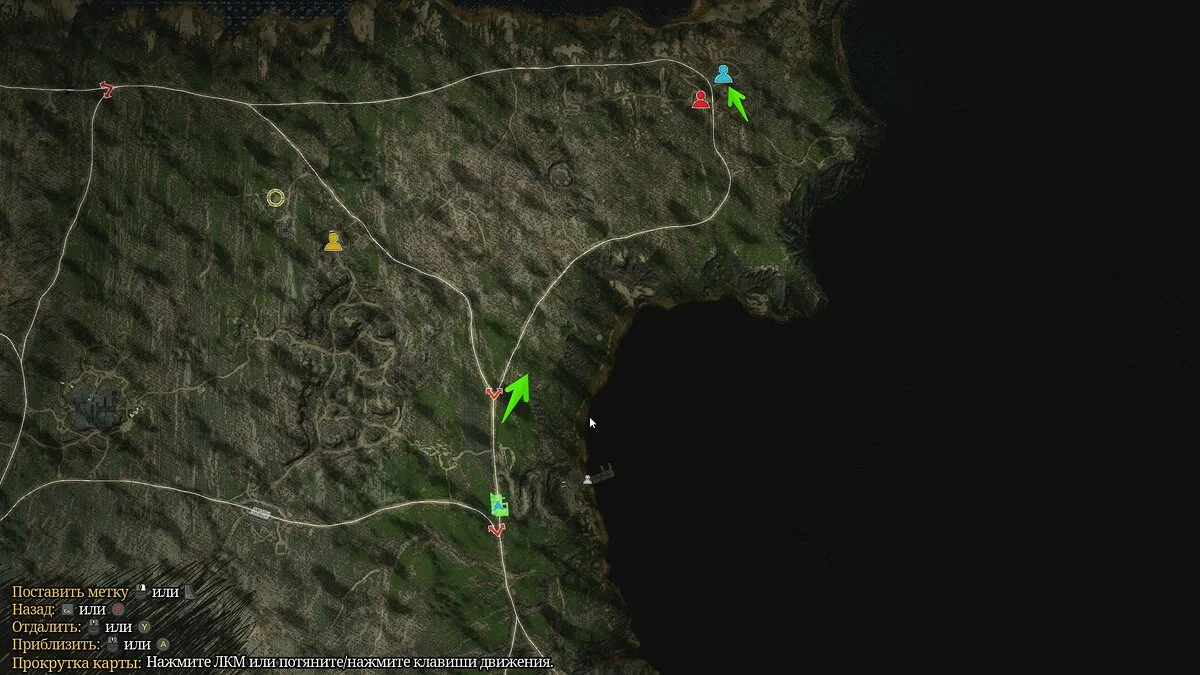Click the Поставить метку hint label

[x=71, y=592]
